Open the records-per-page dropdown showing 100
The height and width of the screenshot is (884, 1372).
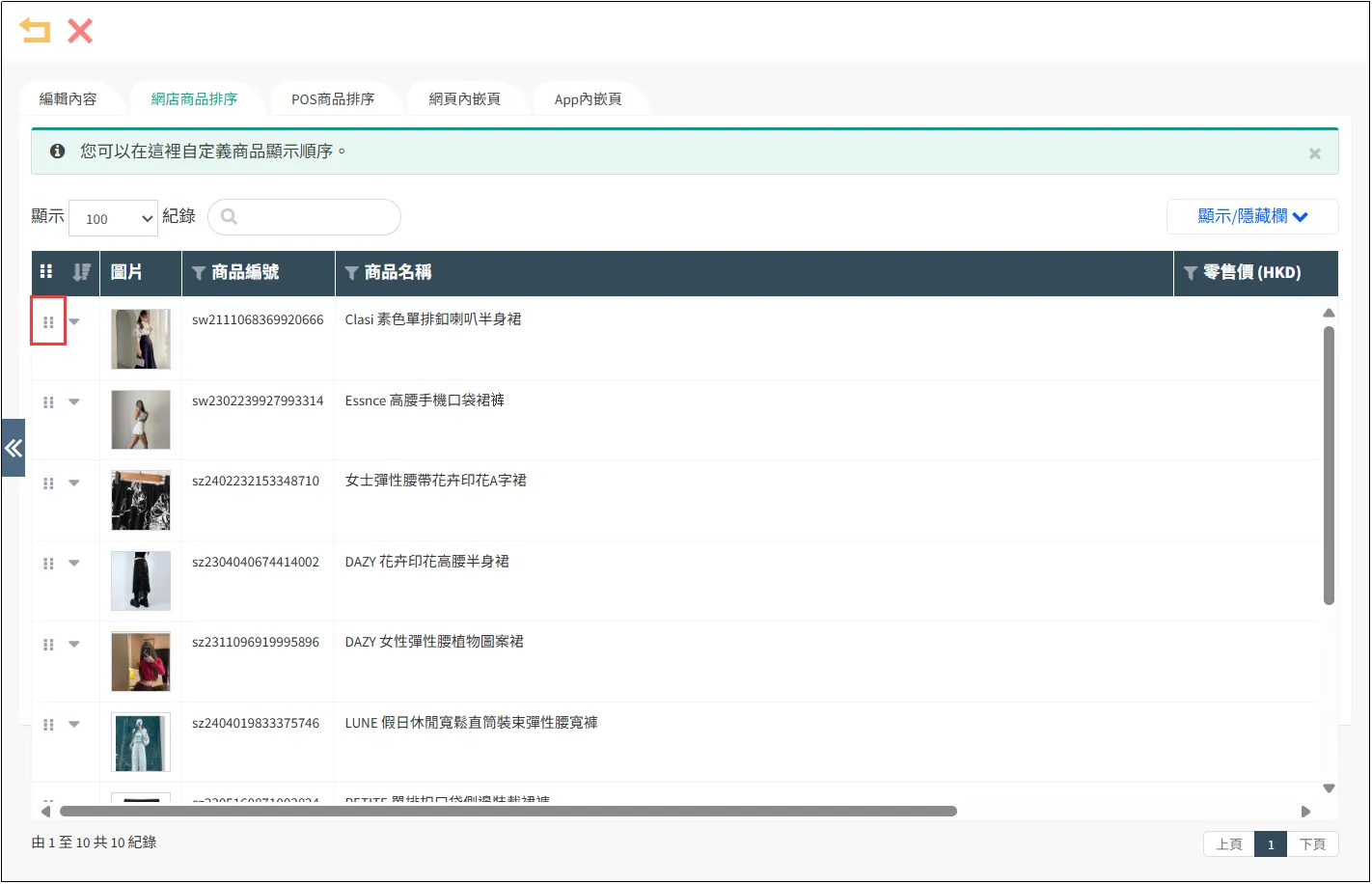113,218
